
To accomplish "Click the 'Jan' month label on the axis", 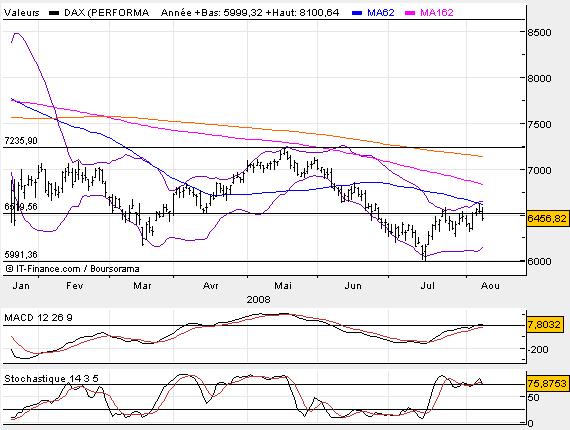I will coord(21,286).
